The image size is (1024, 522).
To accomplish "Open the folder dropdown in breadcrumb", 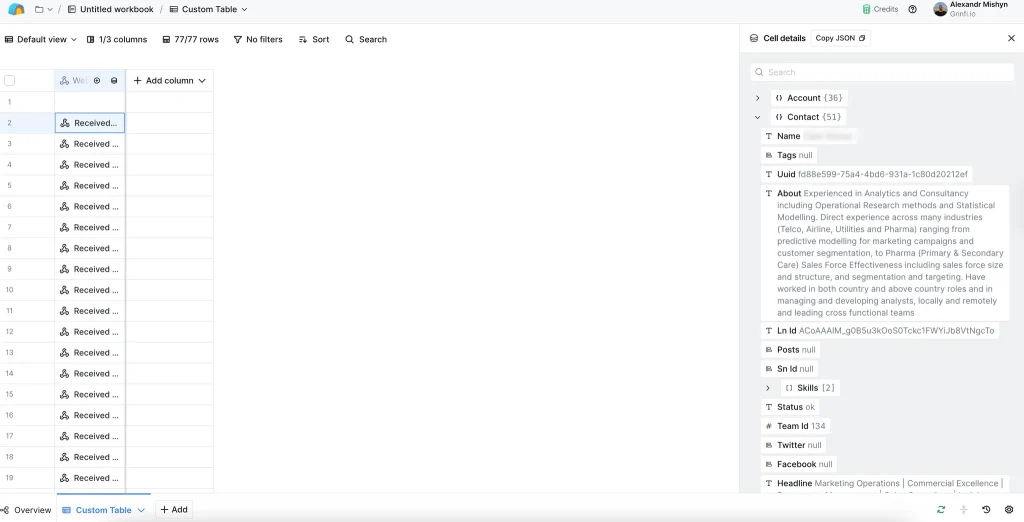I will point(43,9).
